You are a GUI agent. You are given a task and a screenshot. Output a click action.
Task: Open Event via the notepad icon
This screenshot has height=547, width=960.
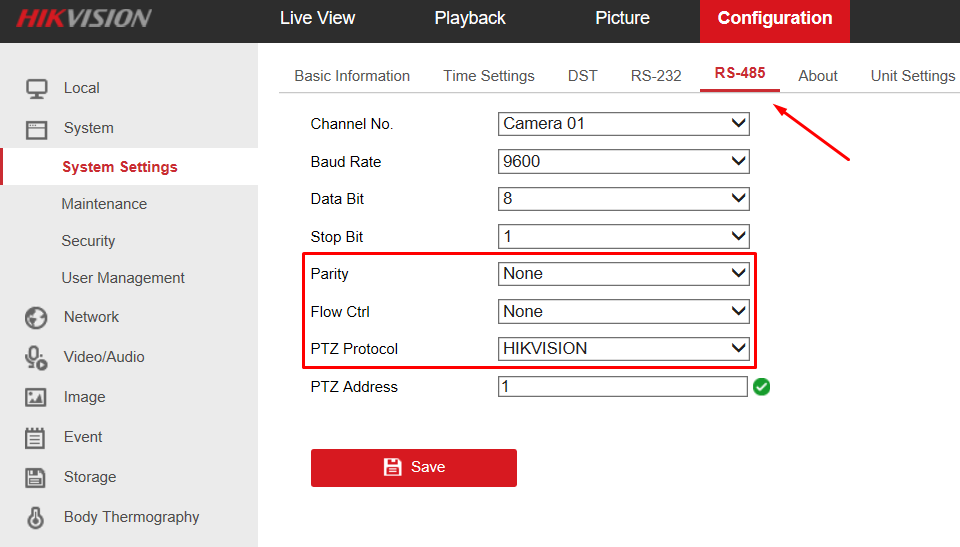tap(35, 438)
